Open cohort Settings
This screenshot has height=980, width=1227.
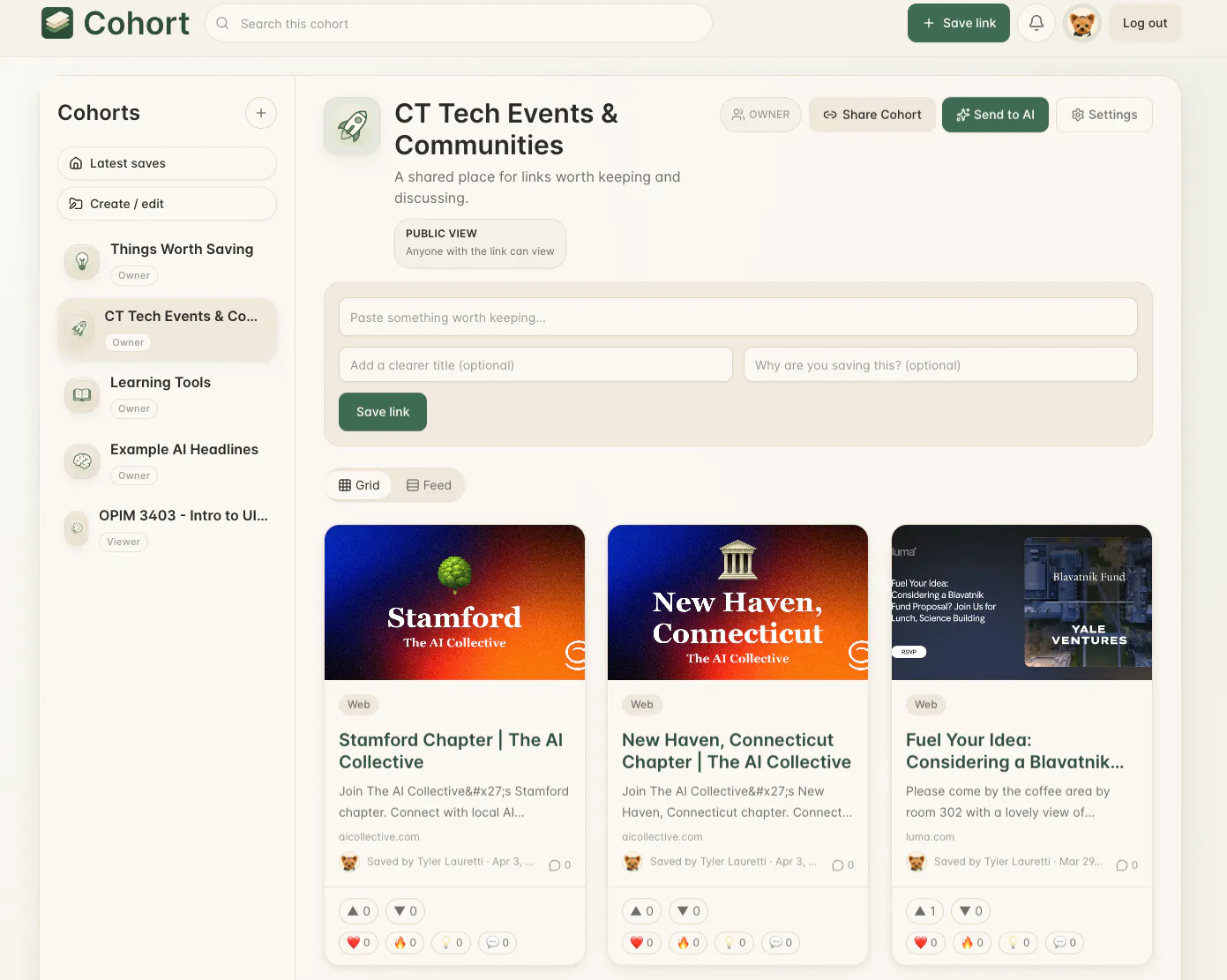coord(1104,115)
